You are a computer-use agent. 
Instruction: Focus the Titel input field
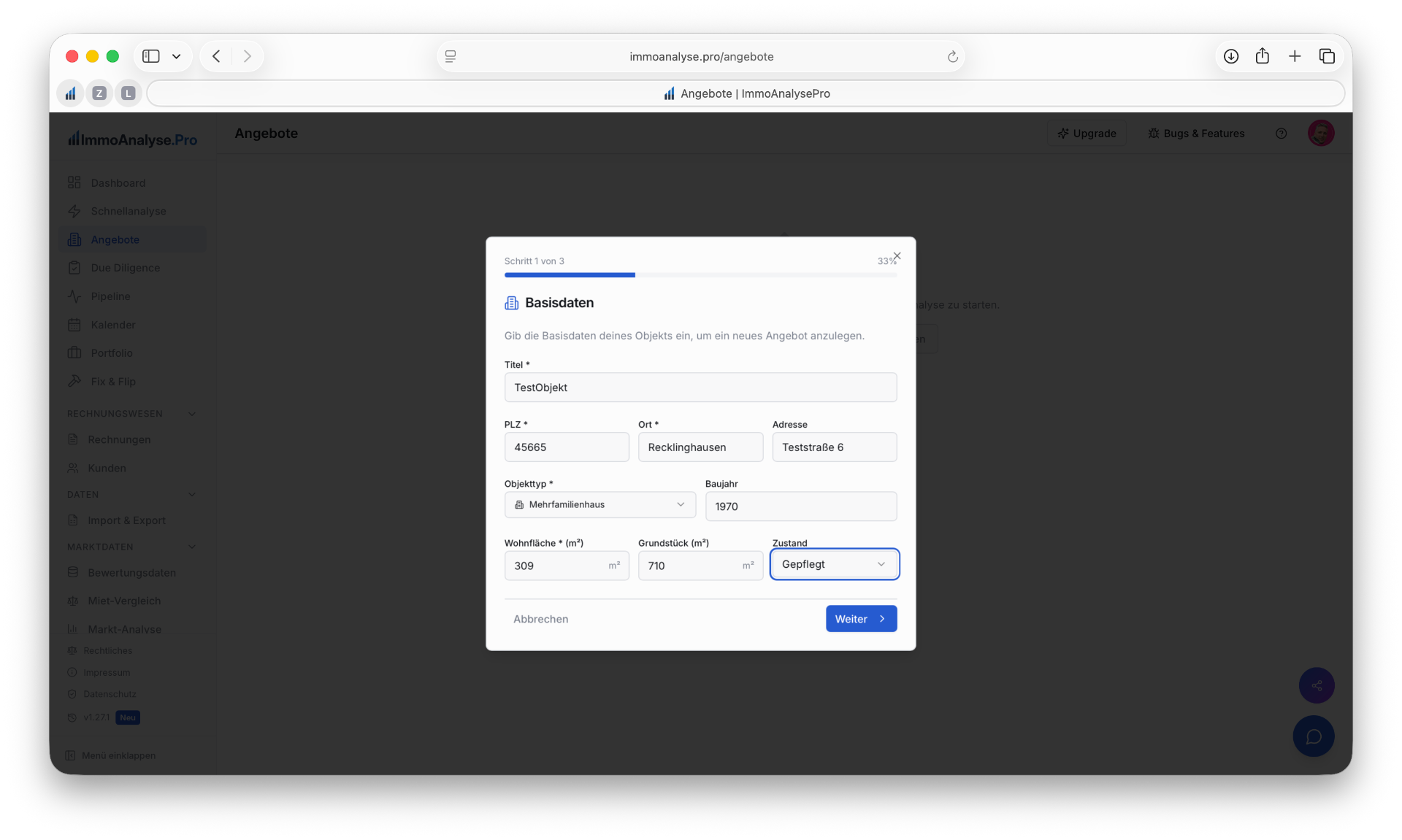(x=700, y=388)
